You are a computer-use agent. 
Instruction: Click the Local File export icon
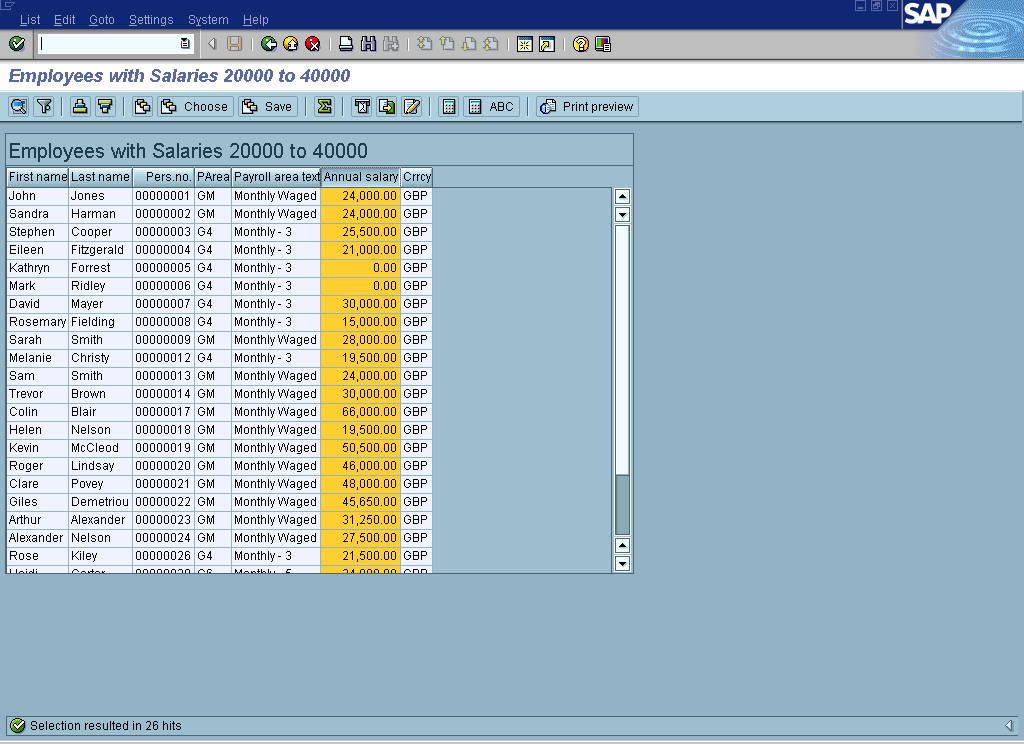pyautogui.click(x=387, y=106)
